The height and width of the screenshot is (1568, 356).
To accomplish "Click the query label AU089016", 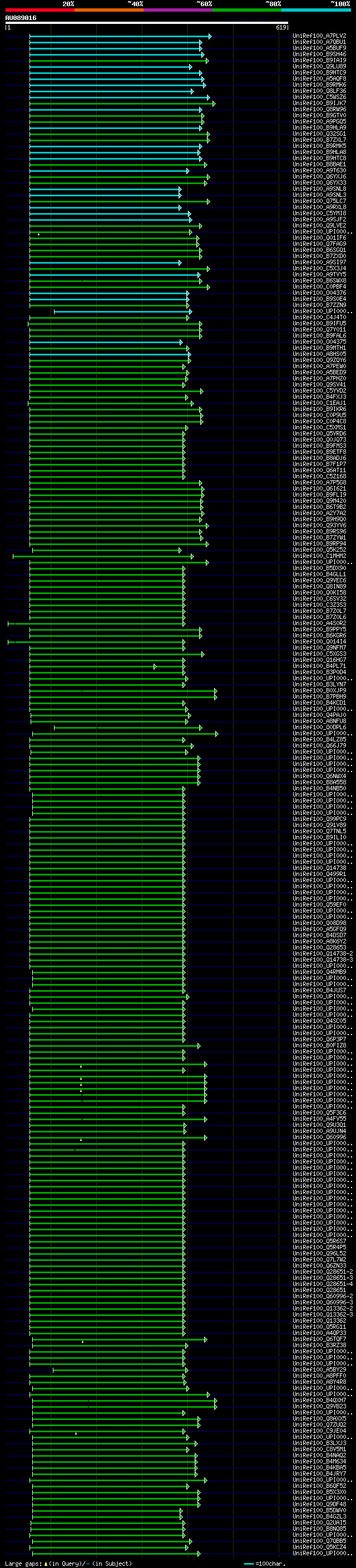I will click(21, 18).
